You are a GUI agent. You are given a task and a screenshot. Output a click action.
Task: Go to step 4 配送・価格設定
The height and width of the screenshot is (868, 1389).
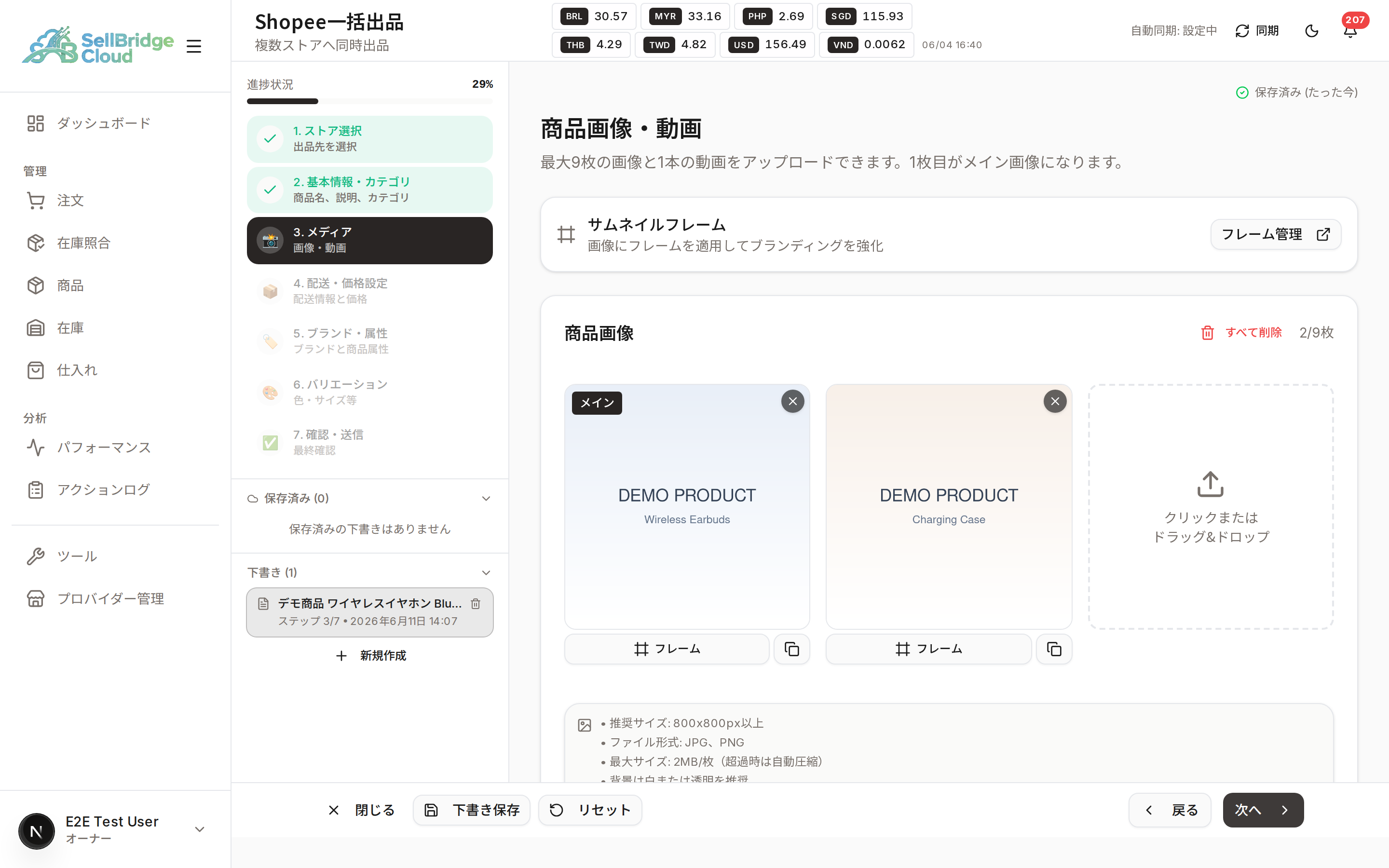coord(369,291)
